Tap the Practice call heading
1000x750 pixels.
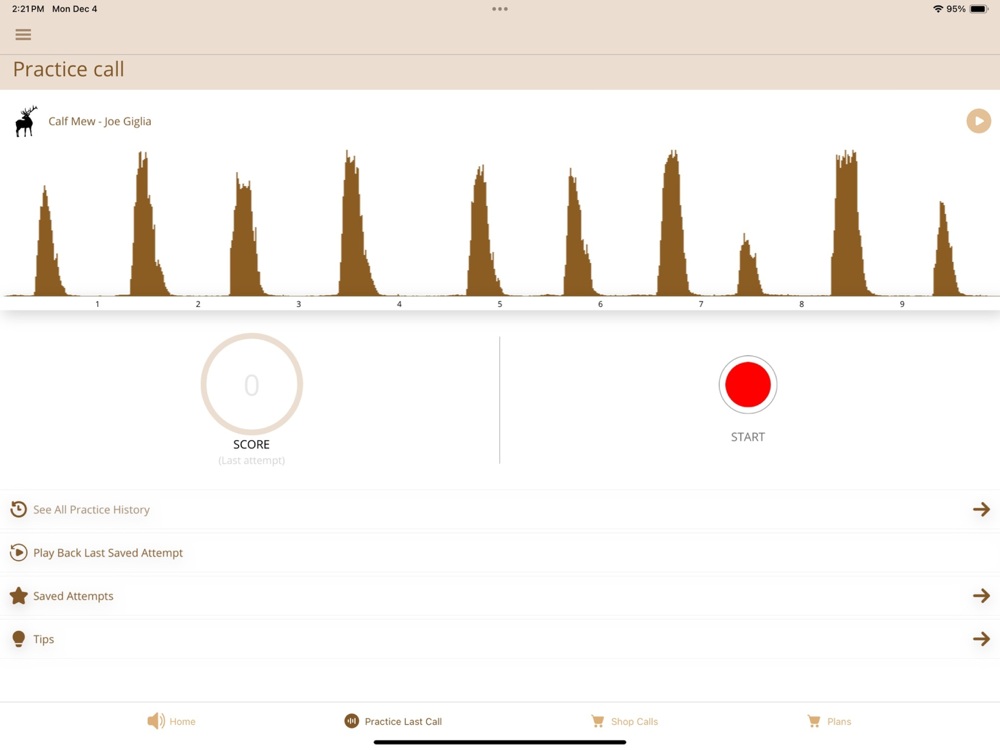tap(69, 69)
